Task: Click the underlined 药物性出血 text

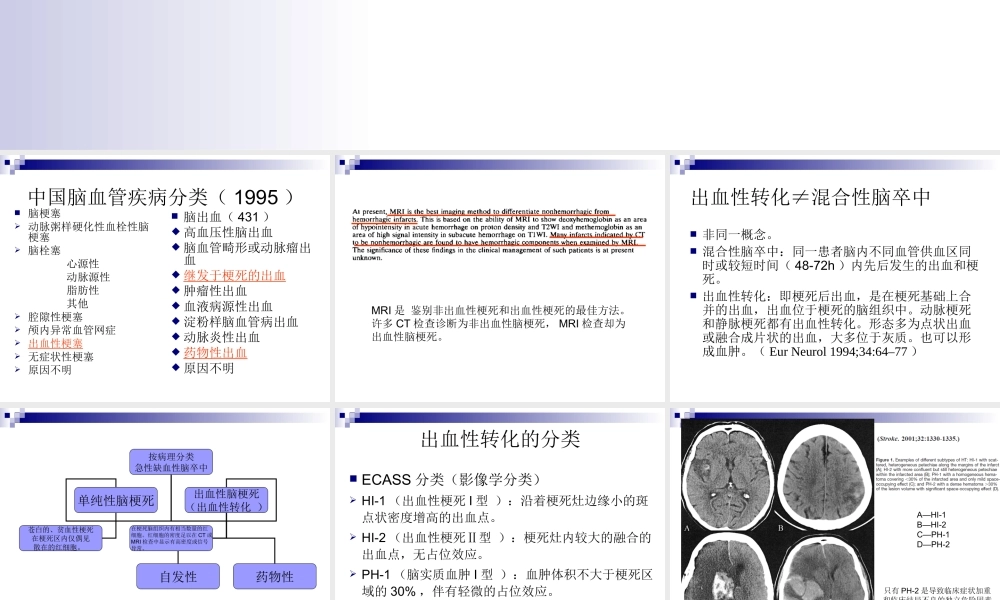Action: (x=214, y=352)
